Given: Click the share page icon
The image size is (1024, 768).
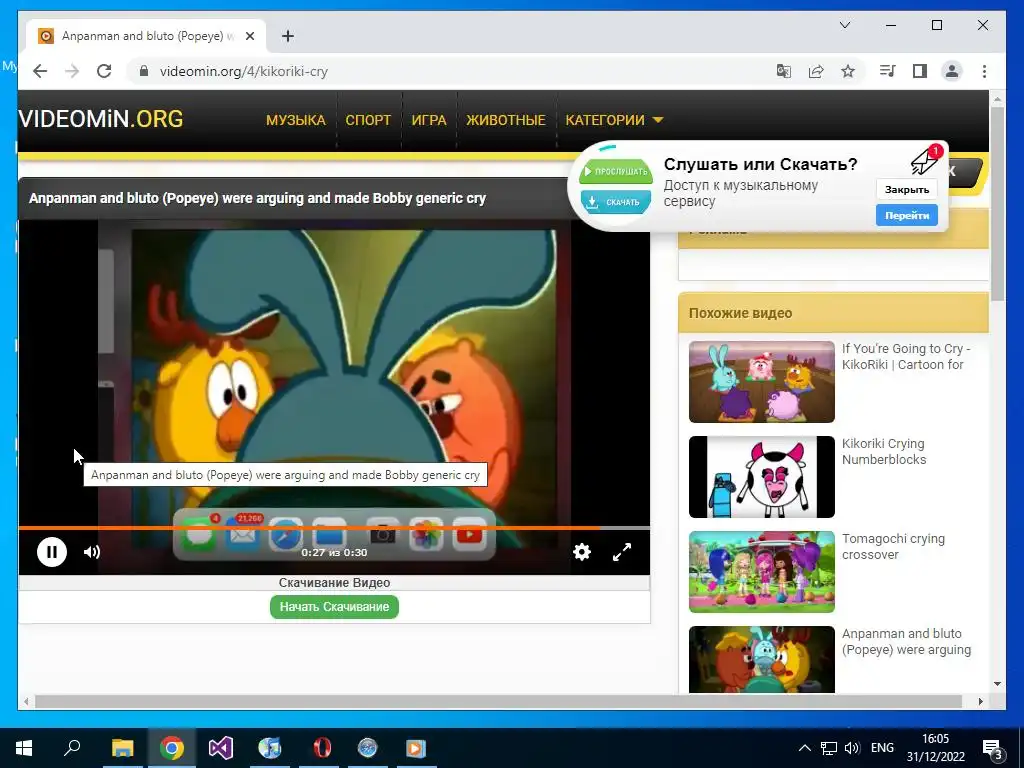Looking at the screenshot, I should pyautogui.click(x=816, y=71).
